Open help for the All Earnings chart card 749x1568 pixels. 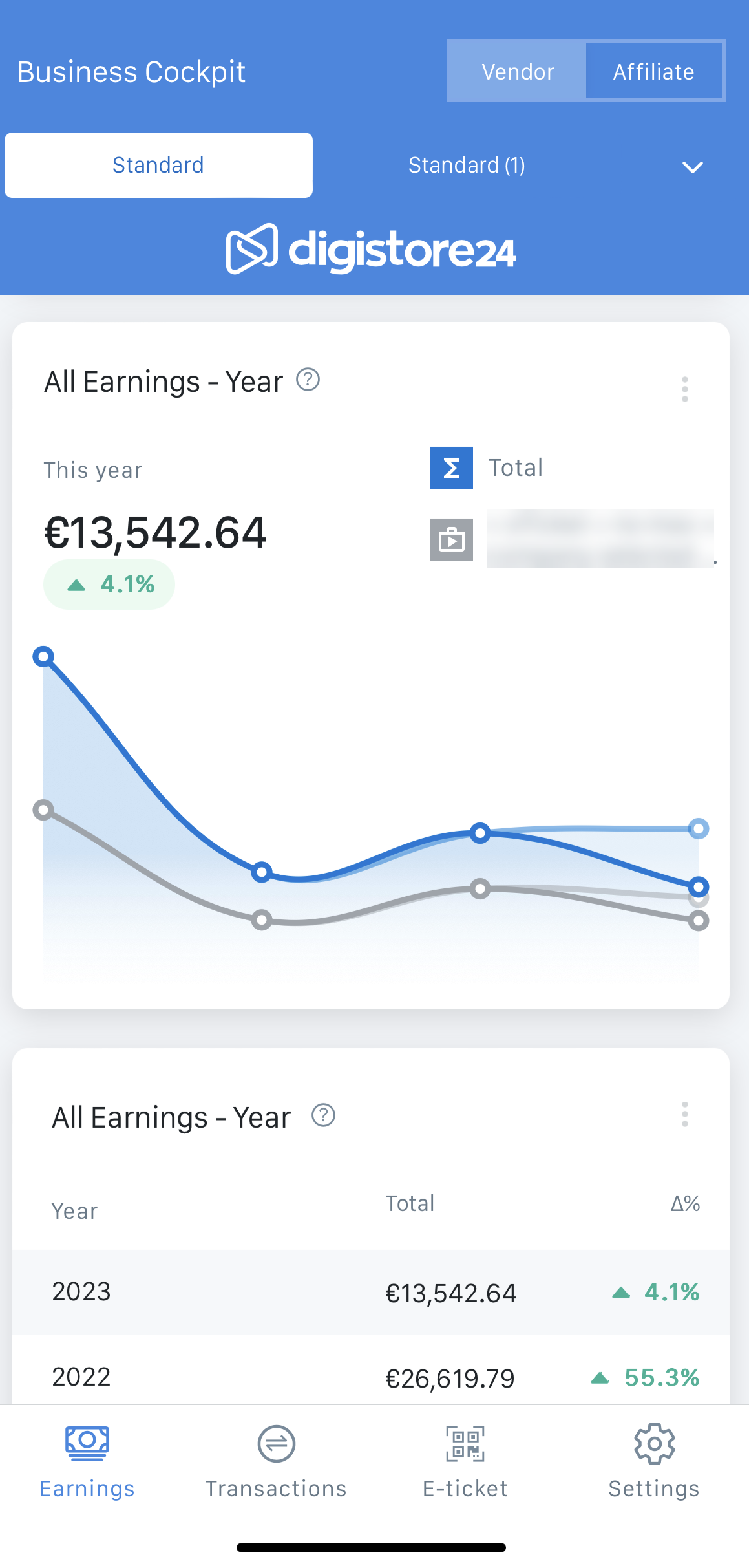308,380
